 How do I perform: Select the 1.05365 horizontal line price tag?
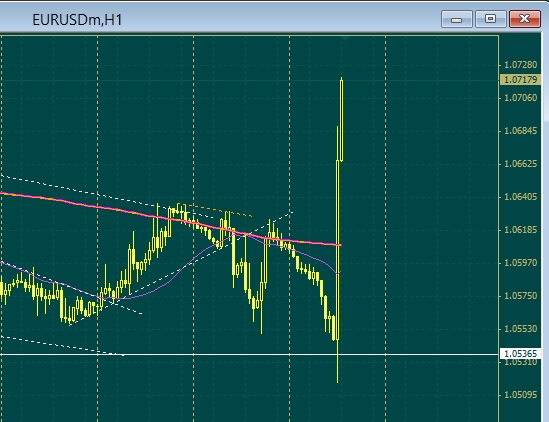(520, 354)
